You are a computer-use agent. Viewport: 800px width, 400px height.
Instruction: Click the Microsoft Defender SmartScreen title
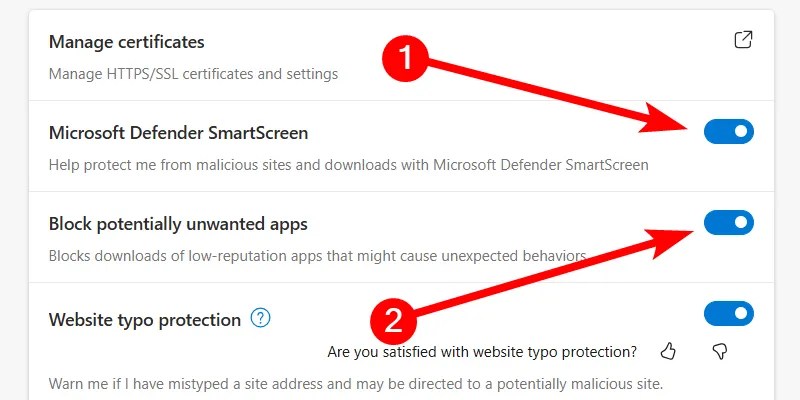[x=178, y=132]
